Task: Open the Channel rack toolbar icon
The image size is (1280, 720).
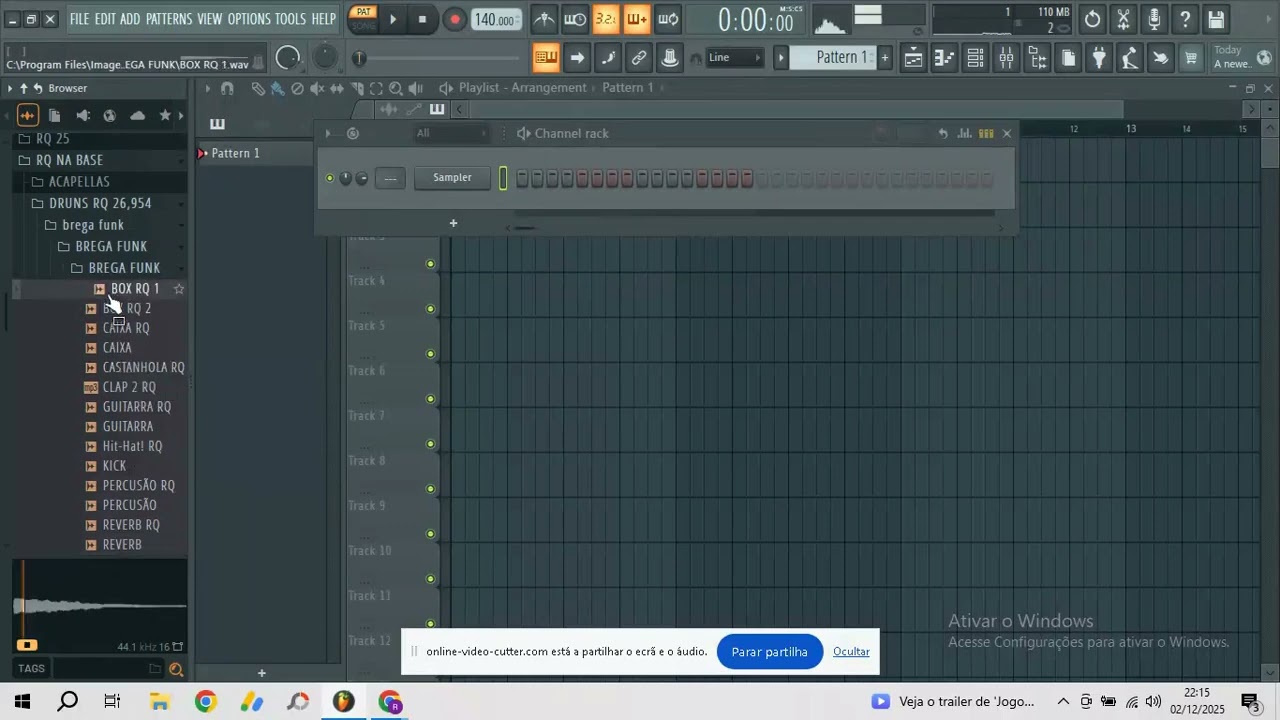Action: pos(975,58)
